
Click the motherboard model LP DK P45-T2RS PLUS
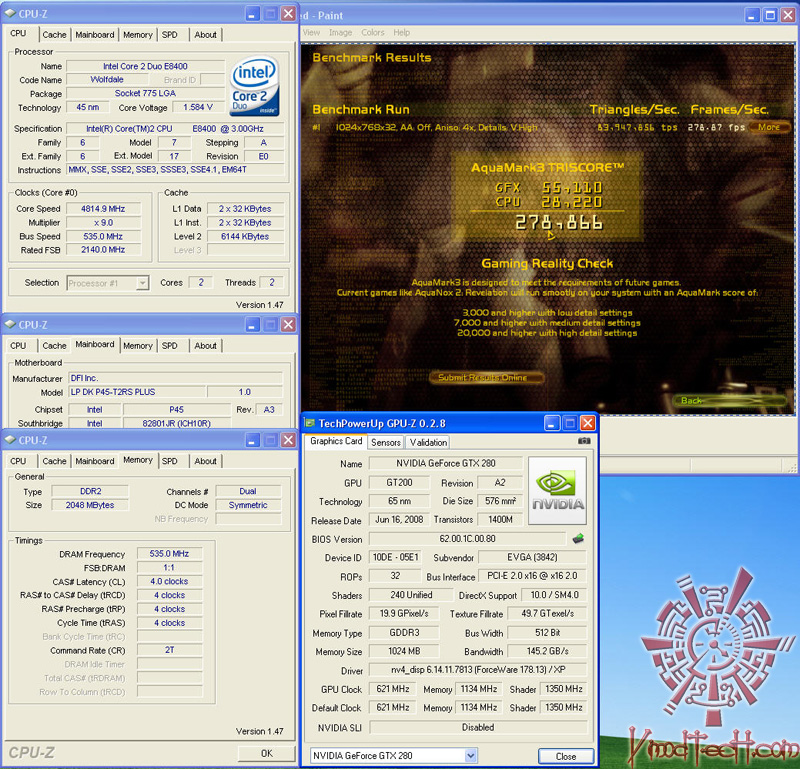[137, 392]
